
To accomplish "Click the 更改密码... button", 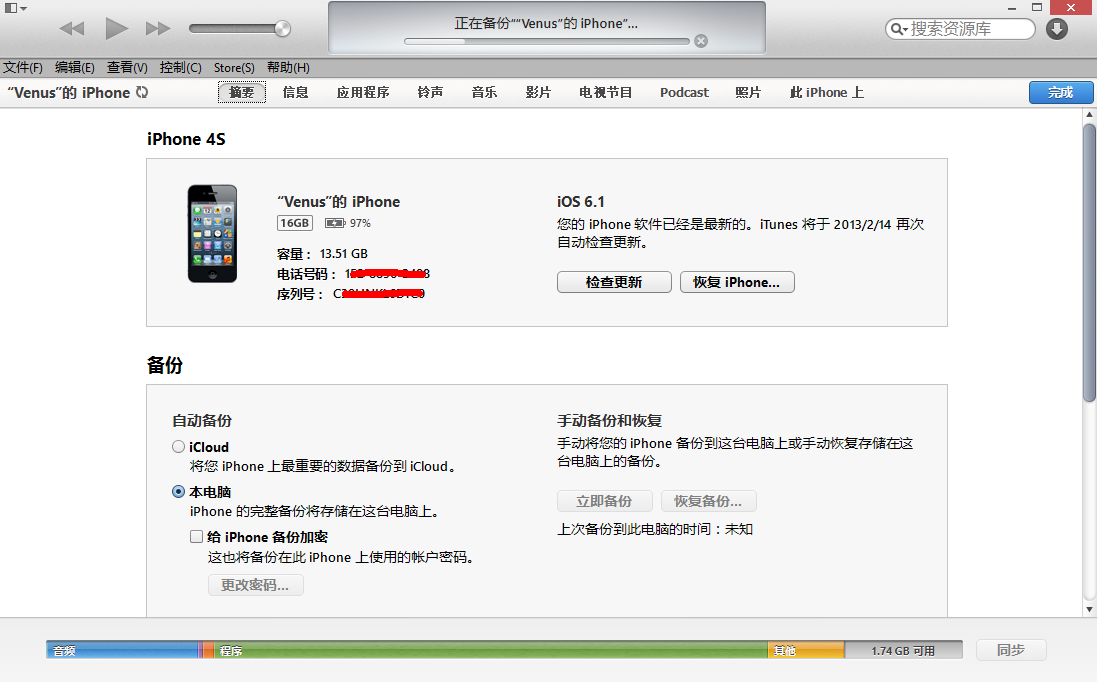I will [x=255, y=585].
